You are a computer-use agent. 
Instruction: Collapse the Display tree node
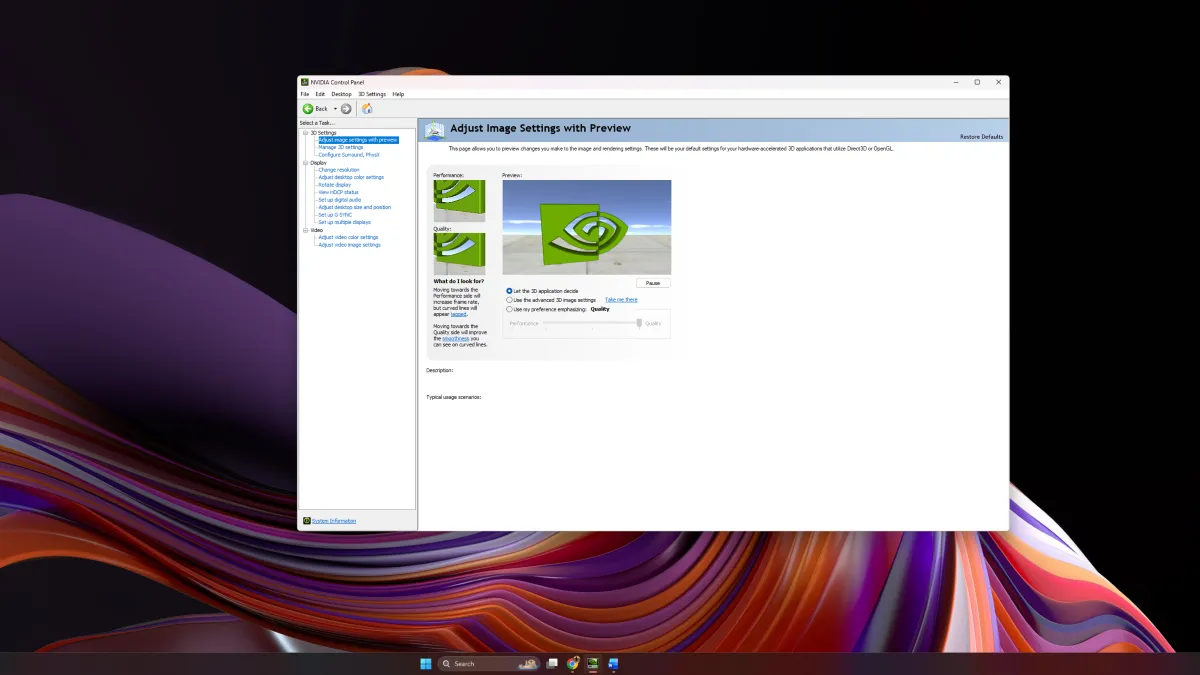tap(306, 162)
